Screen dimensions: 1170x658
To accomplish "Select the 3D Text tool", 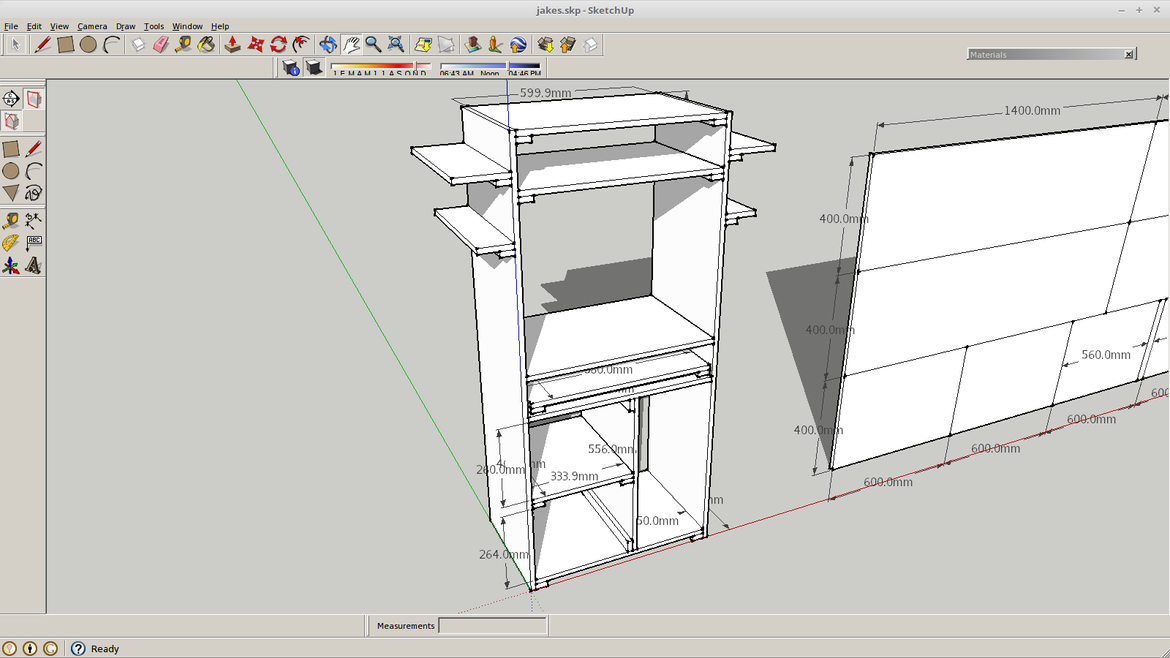I will 34,266.
